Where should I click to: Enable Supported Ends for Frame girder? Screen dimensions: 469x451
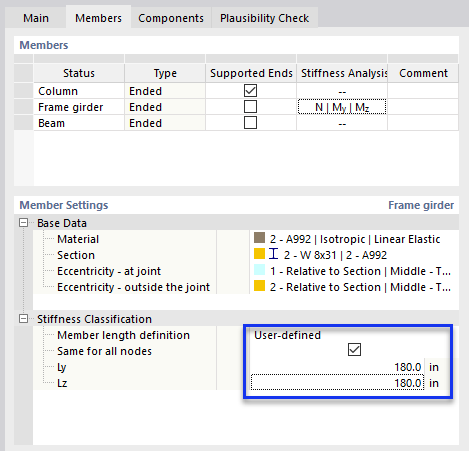(x=250, y=107)
